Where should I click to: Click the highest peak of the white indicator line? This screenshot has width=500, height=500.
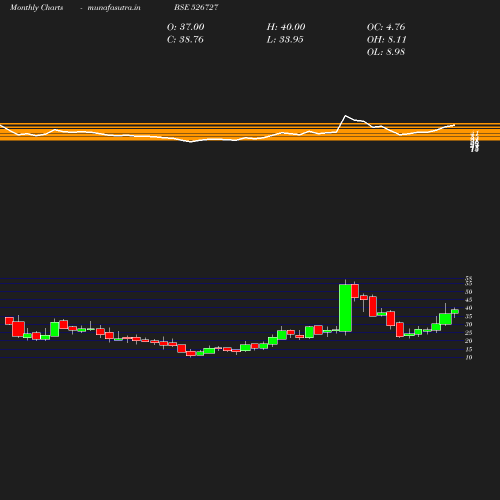(x=345, y=116)
